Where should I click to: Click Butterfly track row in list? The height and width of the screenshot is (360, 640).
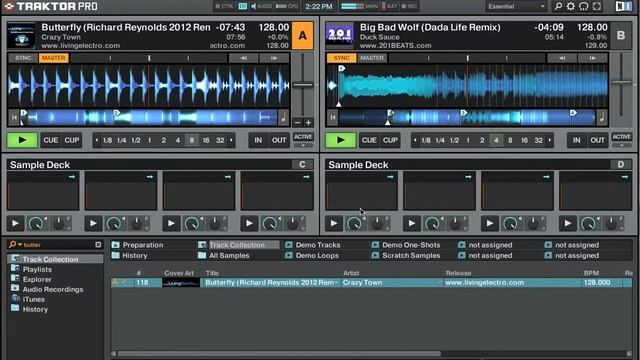click(371, 282)
